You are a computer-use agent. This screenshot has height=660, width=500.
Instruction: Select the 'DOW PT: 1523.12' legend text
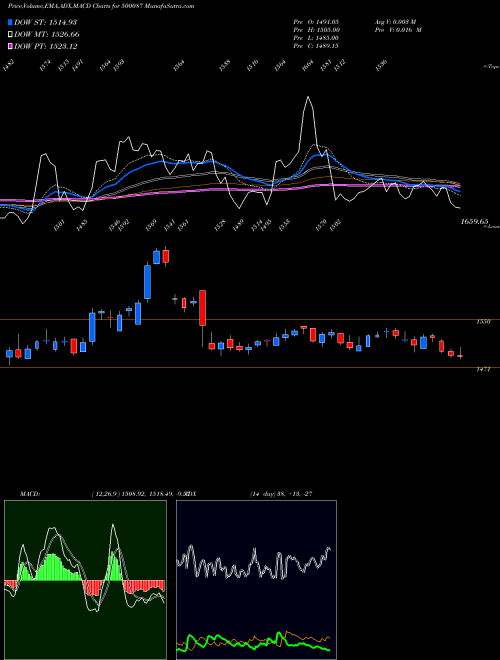pos(45,46)
